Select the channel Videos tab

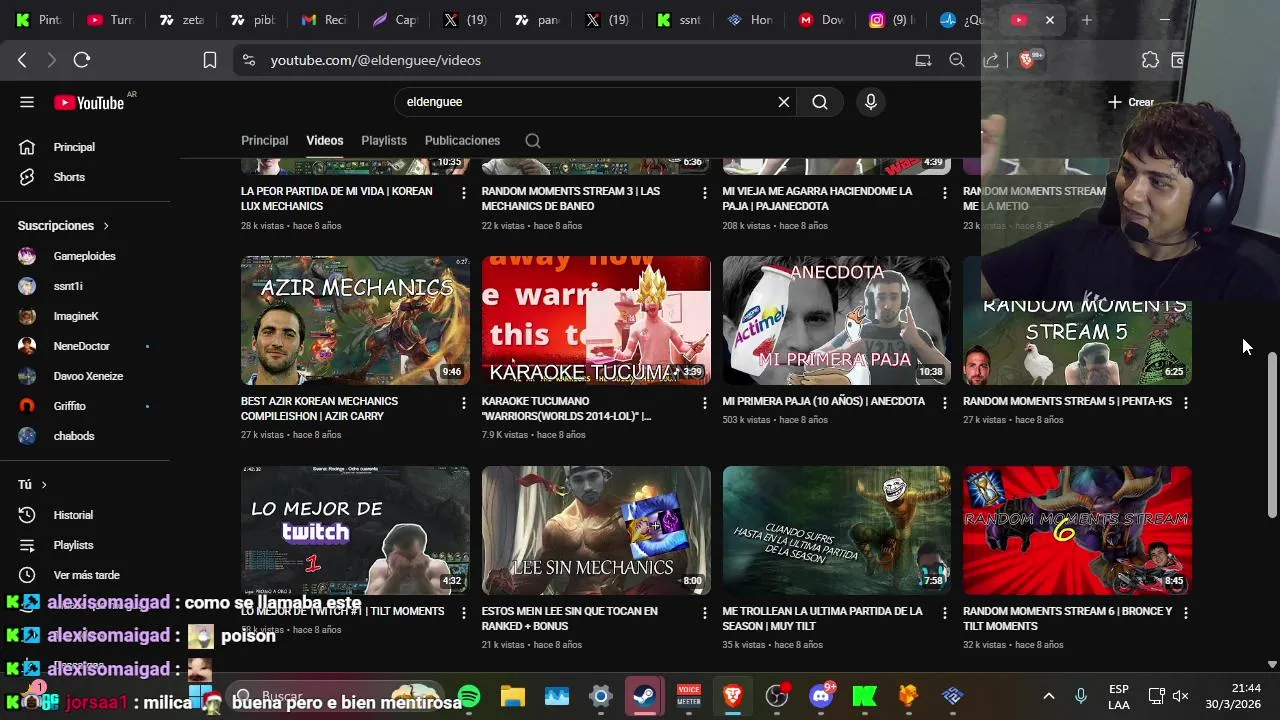(x=324, y=141)
